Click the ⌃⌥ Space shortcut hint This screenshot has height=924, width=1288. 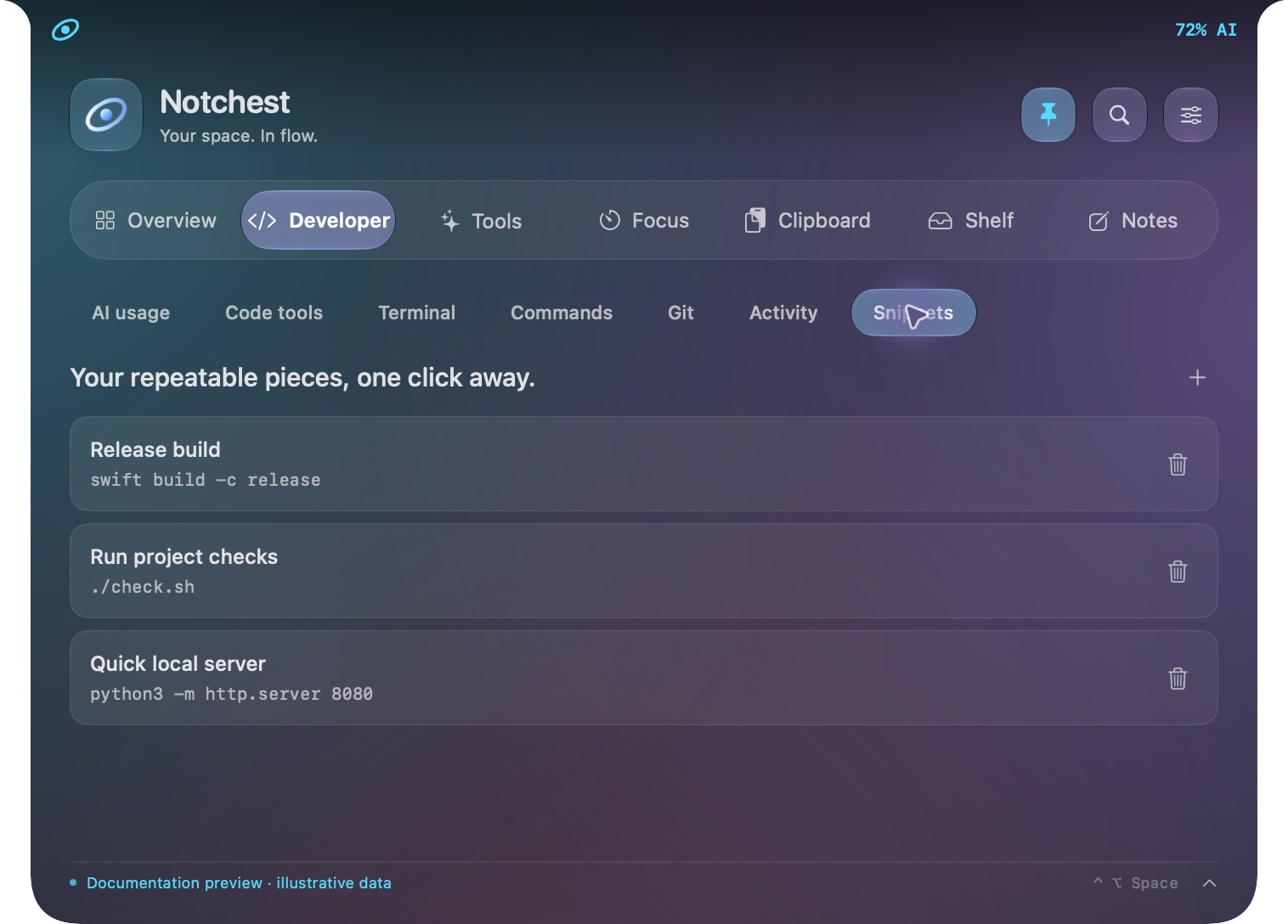tap(1135, 883)
